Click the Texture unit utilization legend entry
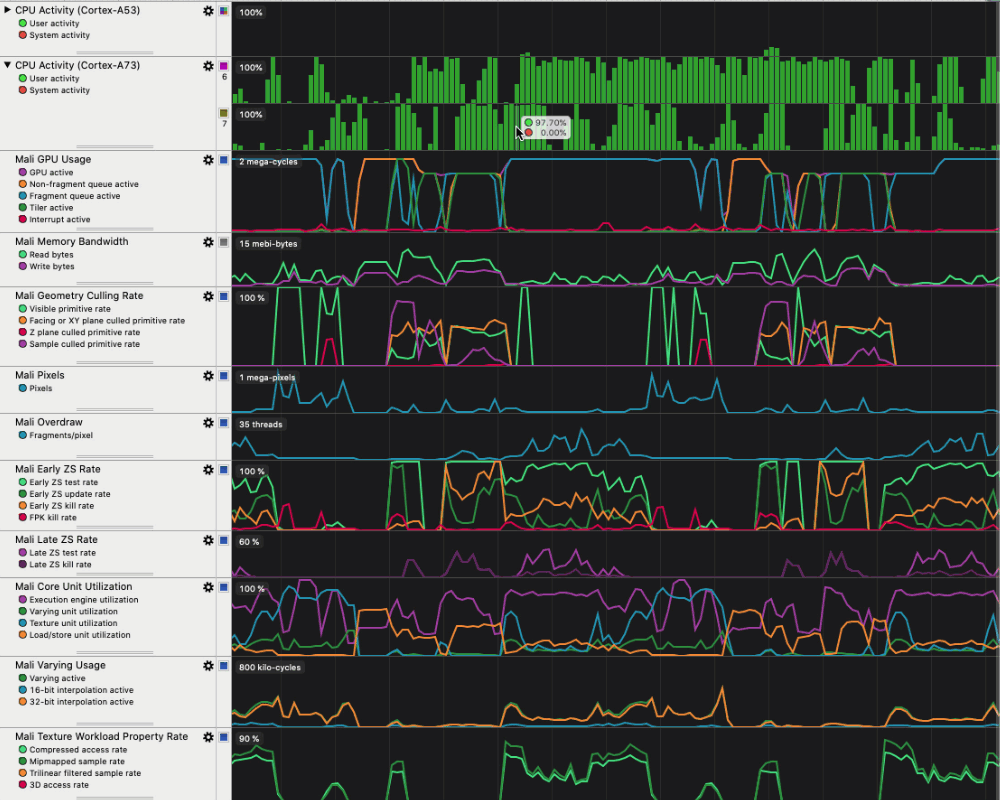 coord(73,623)
